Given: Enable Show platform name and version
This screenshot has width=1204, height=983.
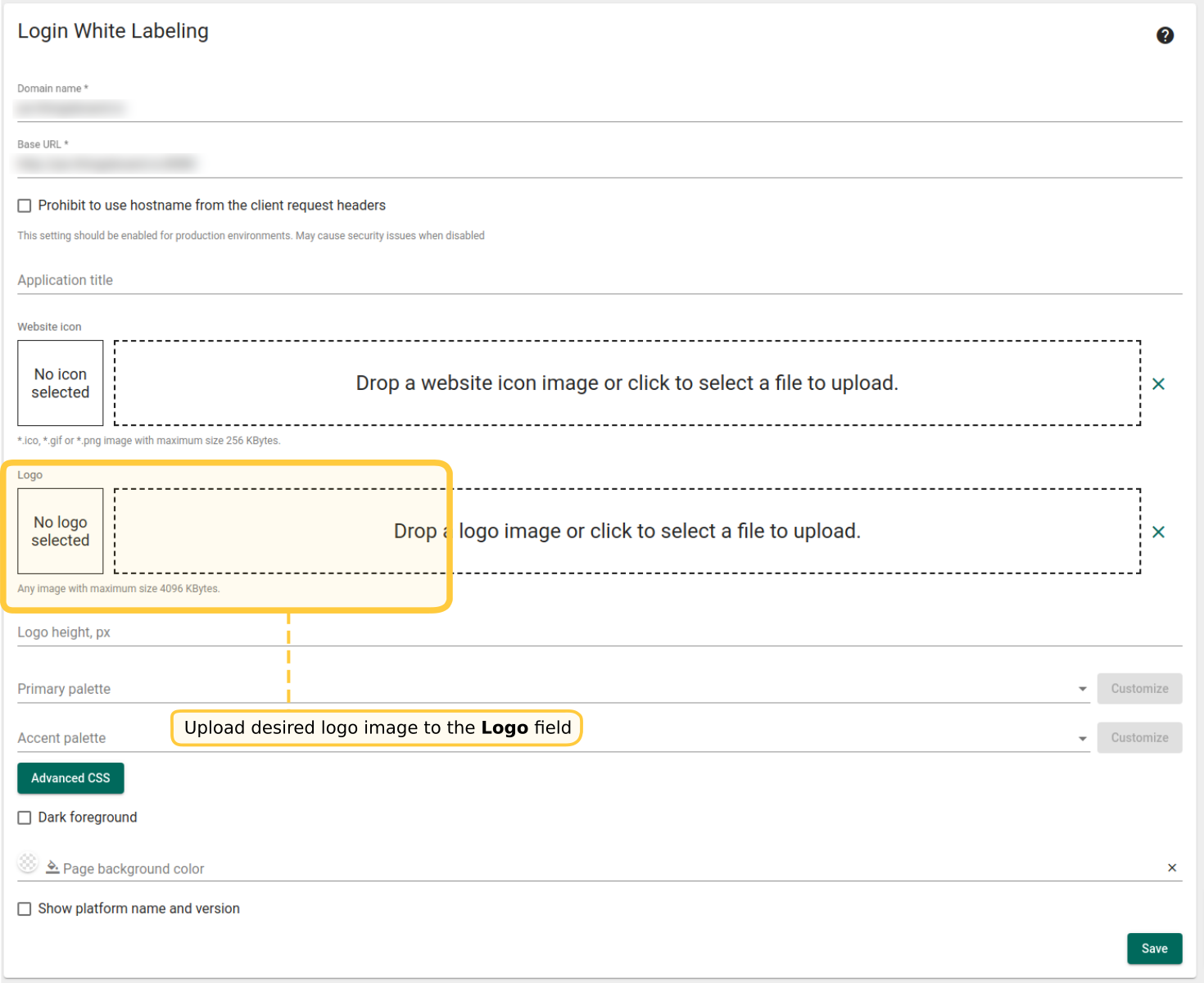Looking at the screenshot, I should pyautogui.click(x=25, y=909).
